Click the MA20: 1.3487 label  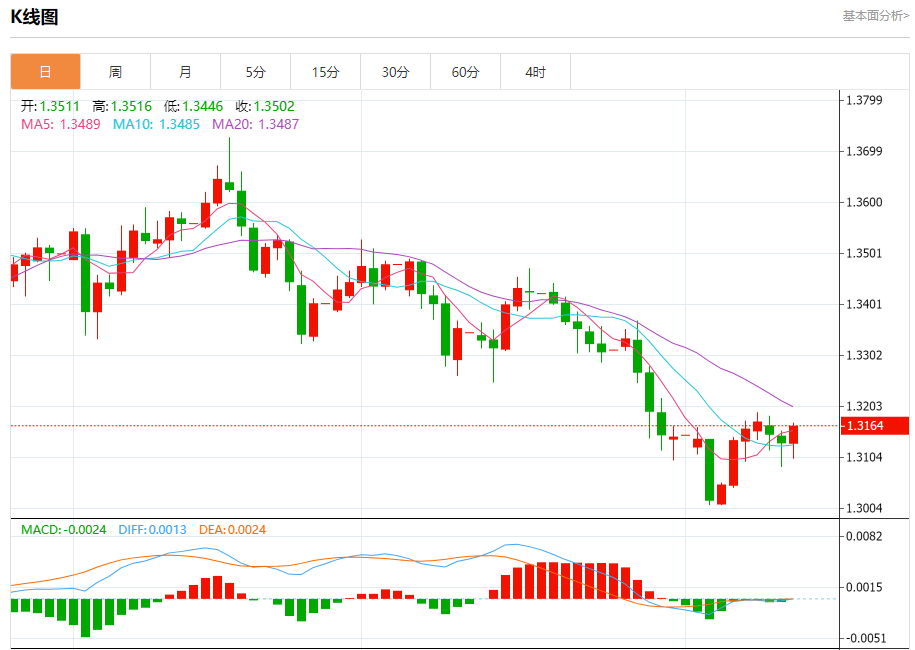(256, 124)
